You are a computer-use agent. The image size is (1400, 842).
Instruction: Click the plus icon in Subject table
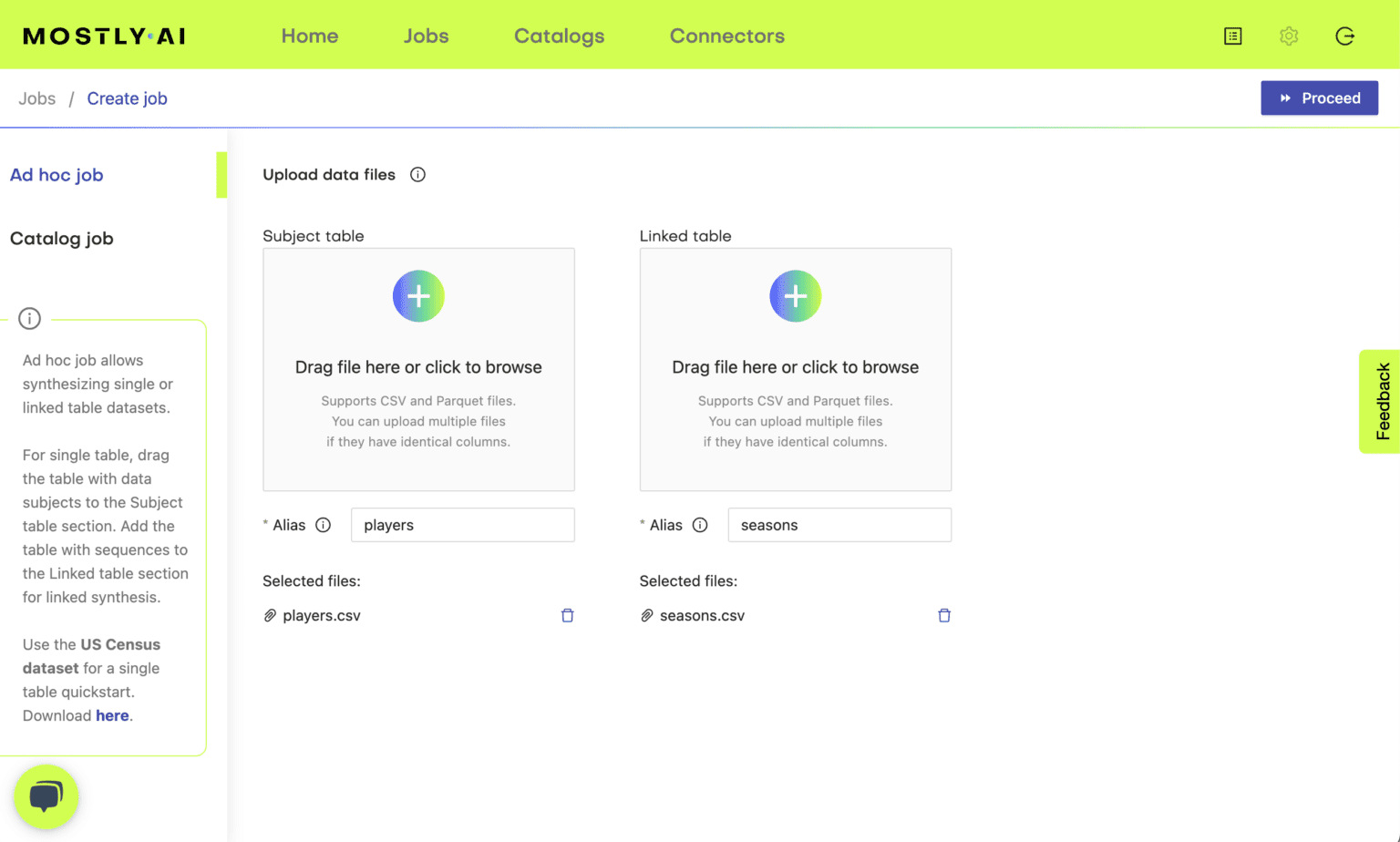tap(418, 296)
